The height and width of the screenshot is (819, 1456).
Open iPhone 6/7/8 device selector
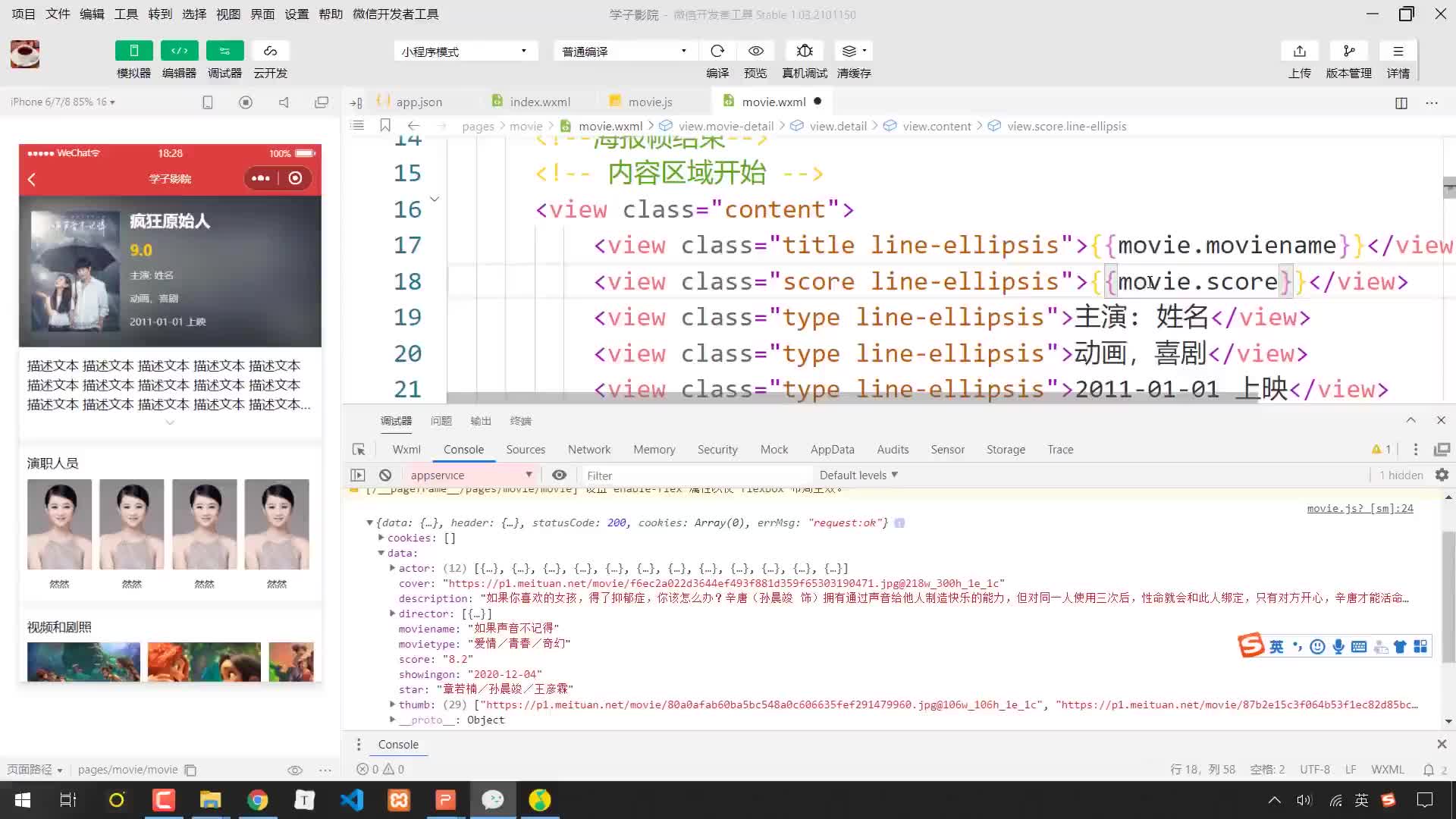(63, 102)
